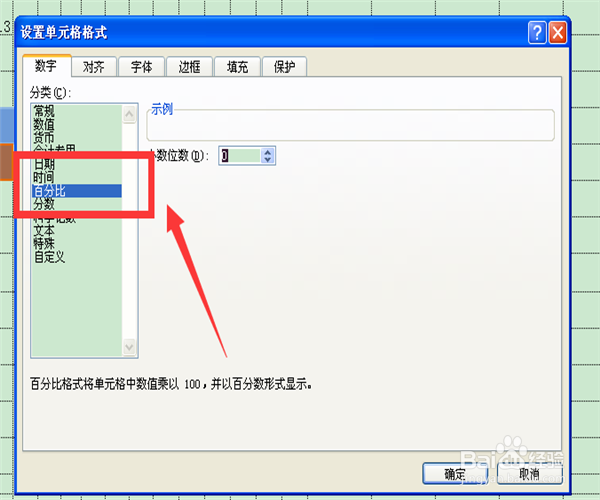Open the 字体 tab
The height and width of the screenshot is (500, 600).
point(142,67)
